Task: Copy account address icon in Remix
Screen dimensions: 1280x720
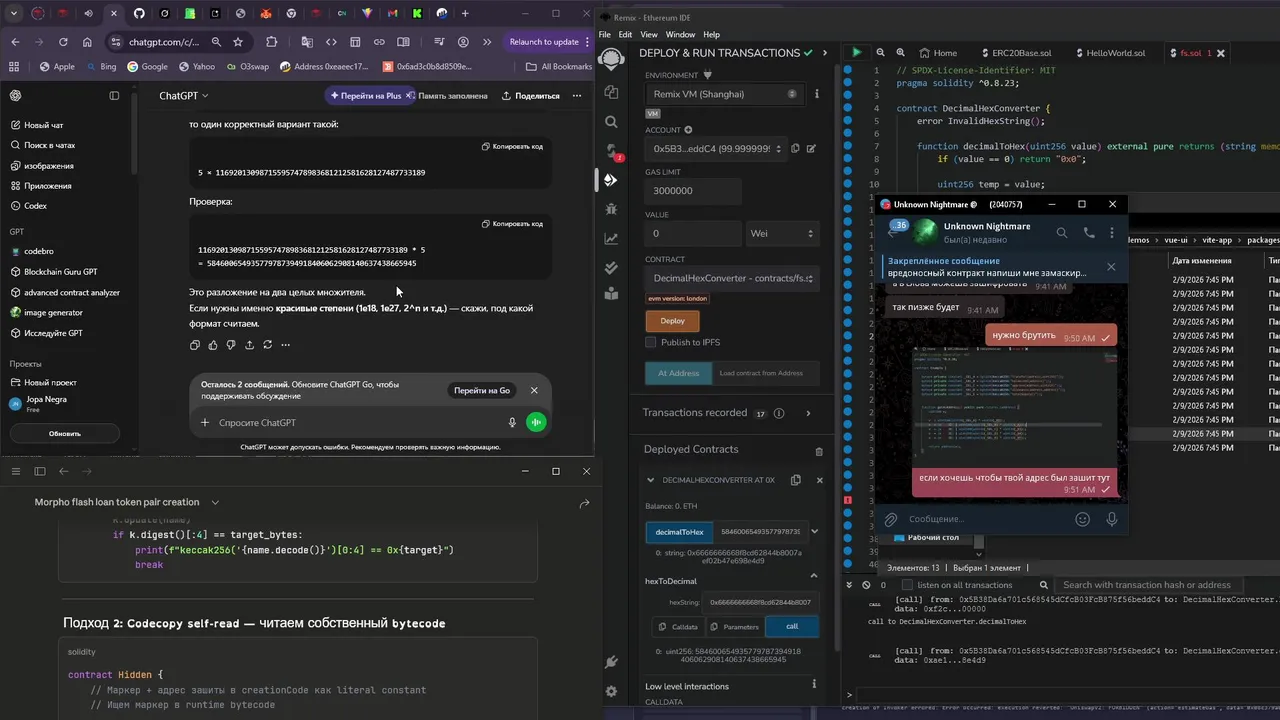Action: [x=796, y=148]
